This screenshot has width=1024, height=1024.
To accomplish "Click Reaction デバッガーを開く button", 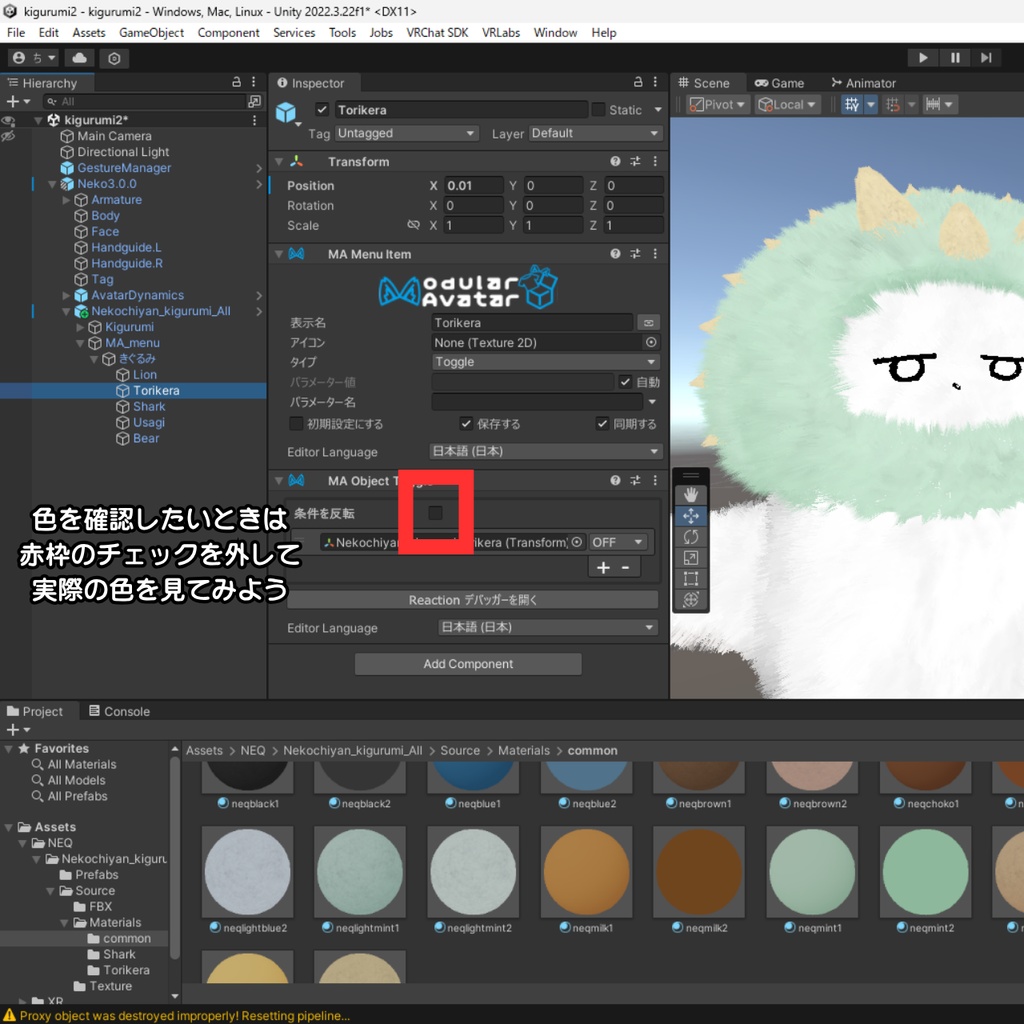I will tap(472, 600).
